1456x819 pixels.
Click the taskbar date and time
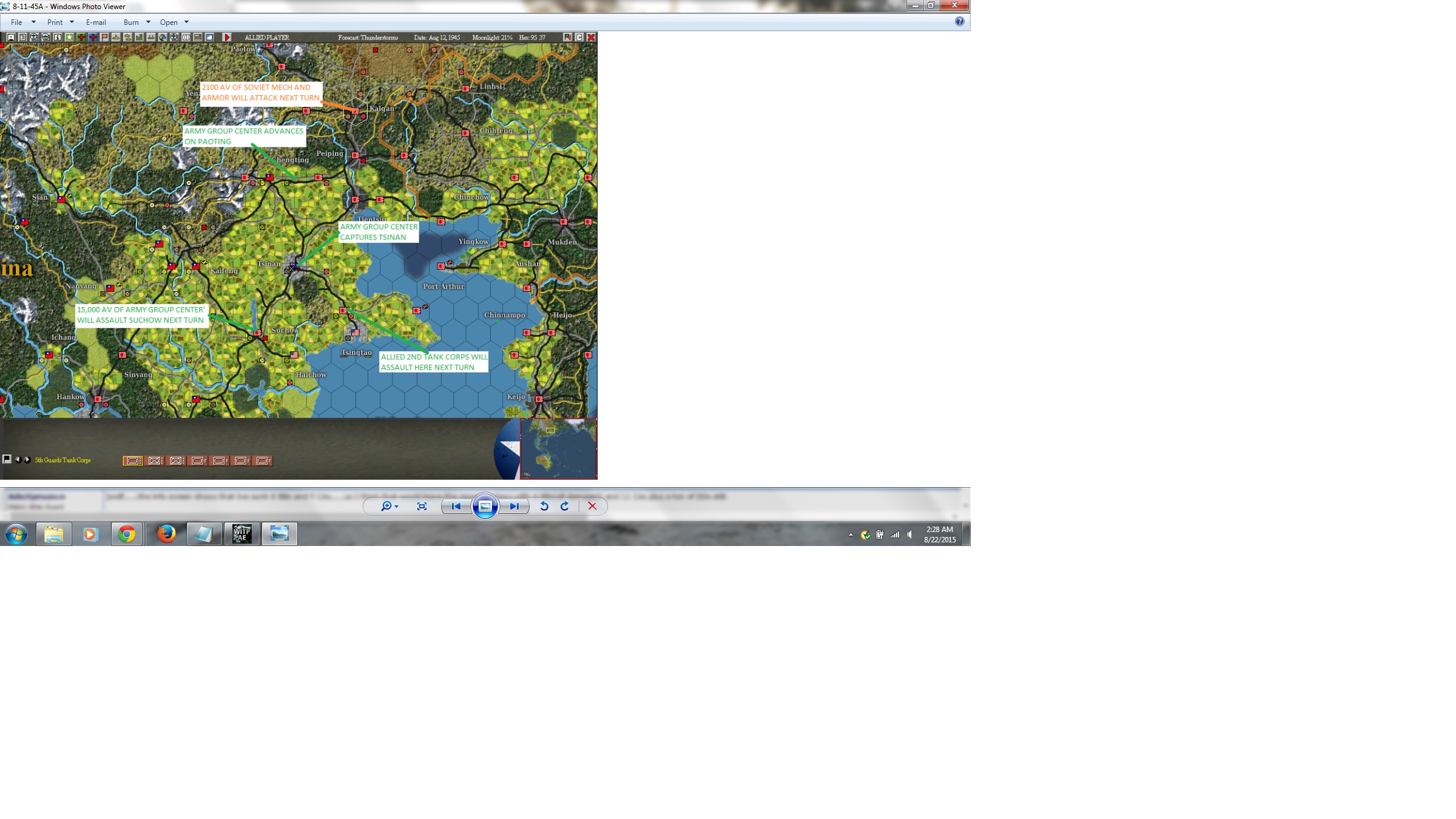point(939,534)
